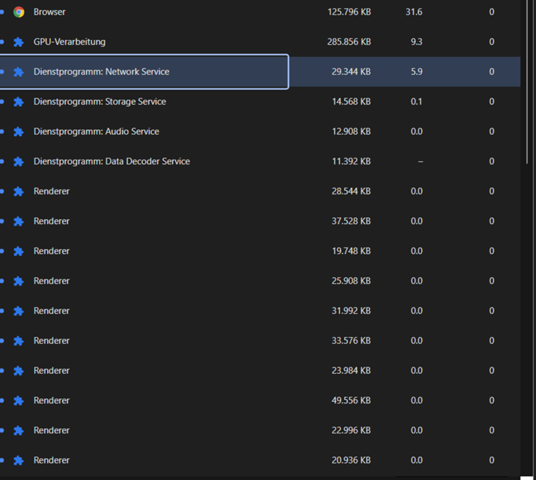Click the vertical scrollbar on the right edge

point(528,82)
